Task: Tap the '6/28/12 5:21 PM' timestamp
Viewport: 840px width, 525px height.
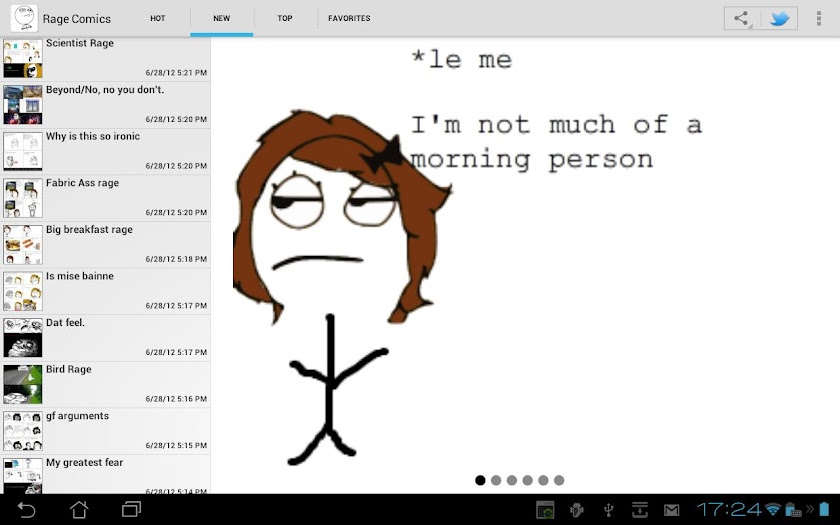Action: tap(176, 72)
